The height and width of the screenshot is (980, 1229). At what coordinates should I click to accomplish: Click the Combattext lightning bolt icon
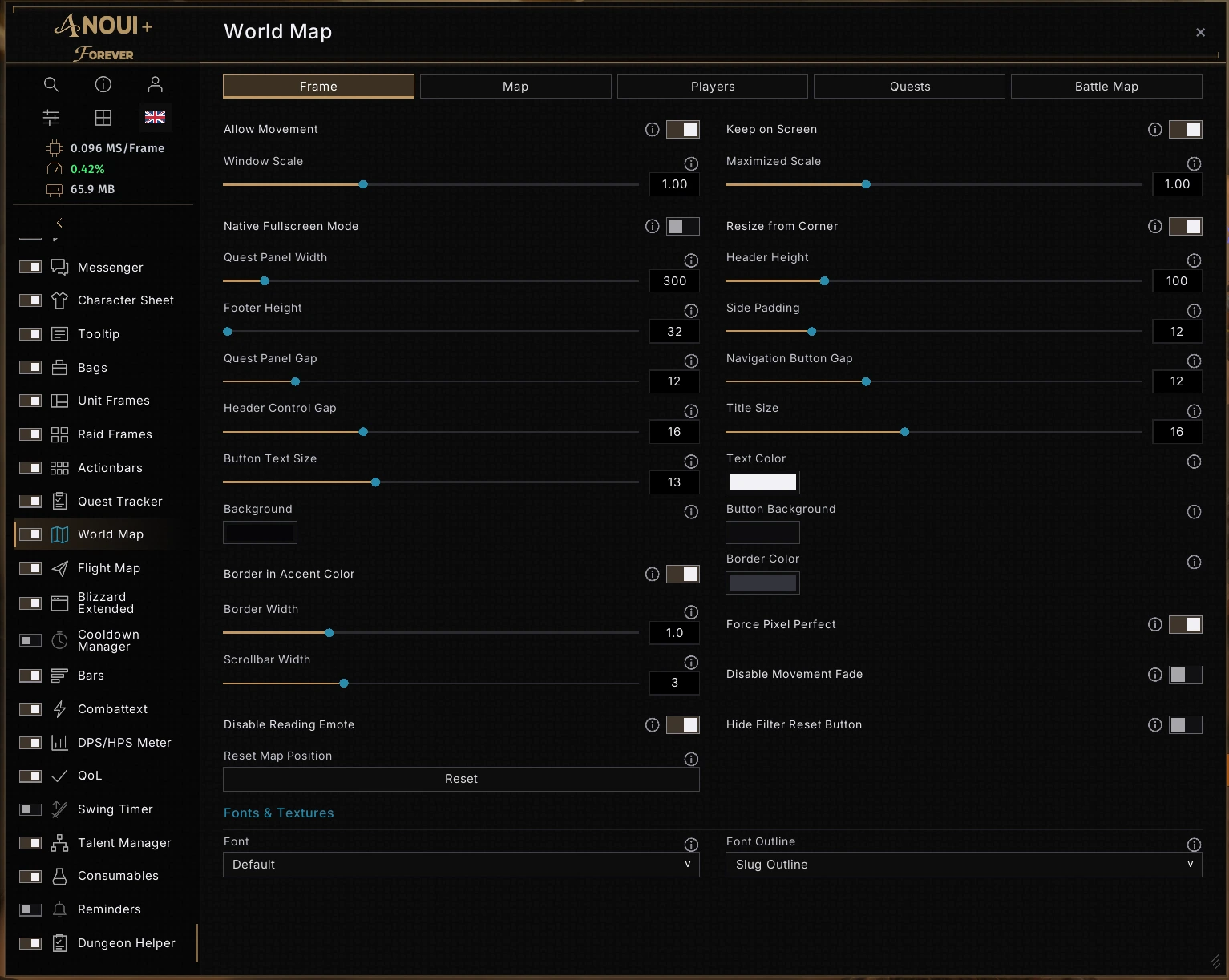coord(59,709)
